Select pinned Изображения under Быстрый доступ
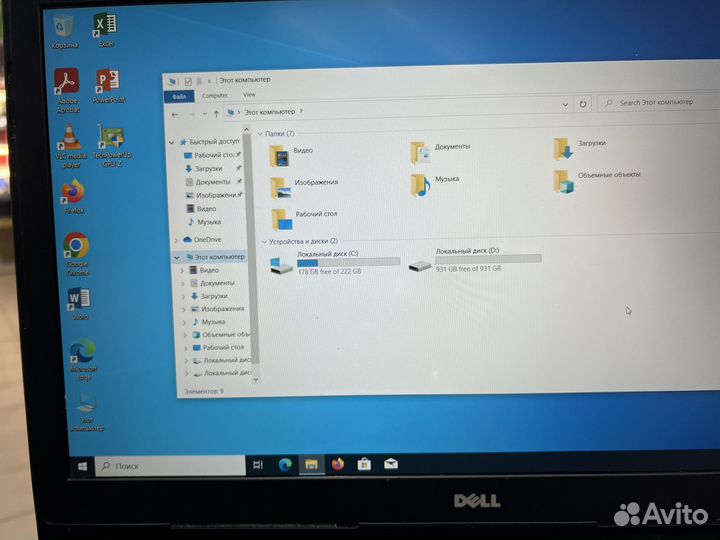The height and width of the screenshot is (540, 720). (x=214, y=195)
